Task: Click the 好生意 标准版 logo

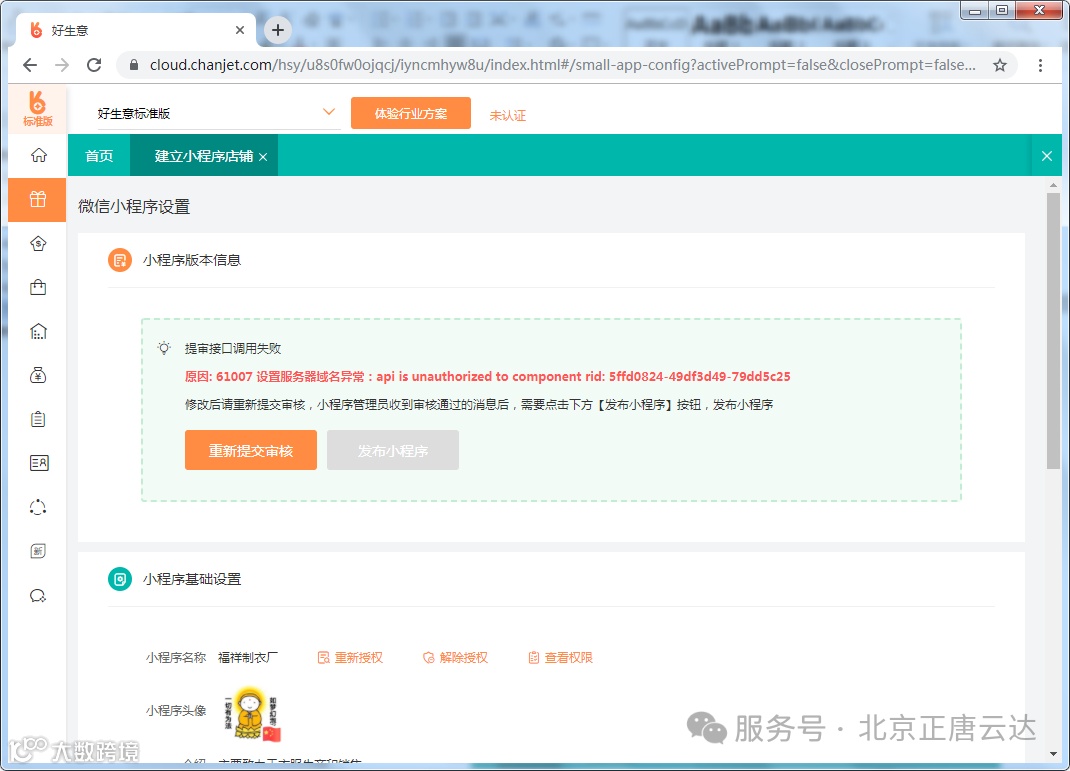Action: coord(38,108)
